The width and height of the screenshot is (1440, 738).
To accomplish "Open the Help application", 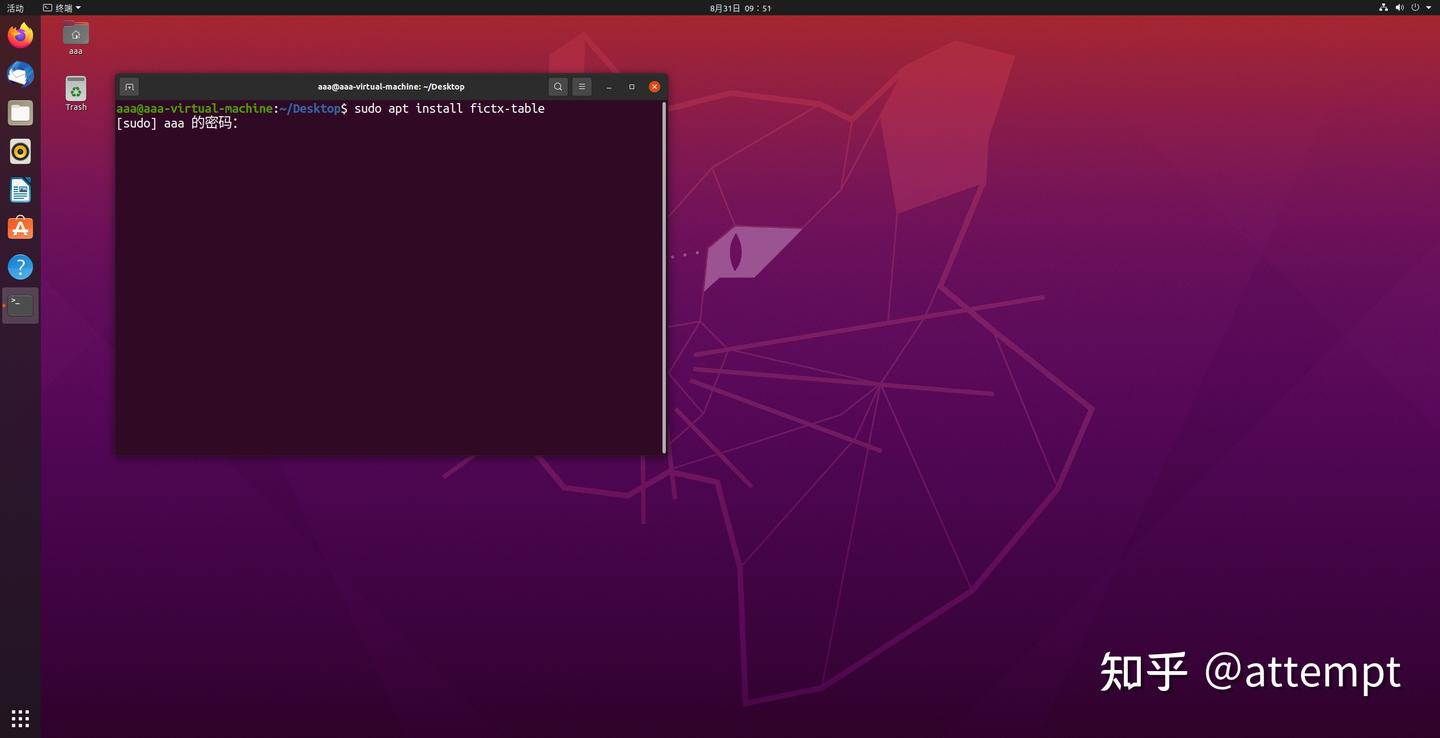I will point(19,266).
